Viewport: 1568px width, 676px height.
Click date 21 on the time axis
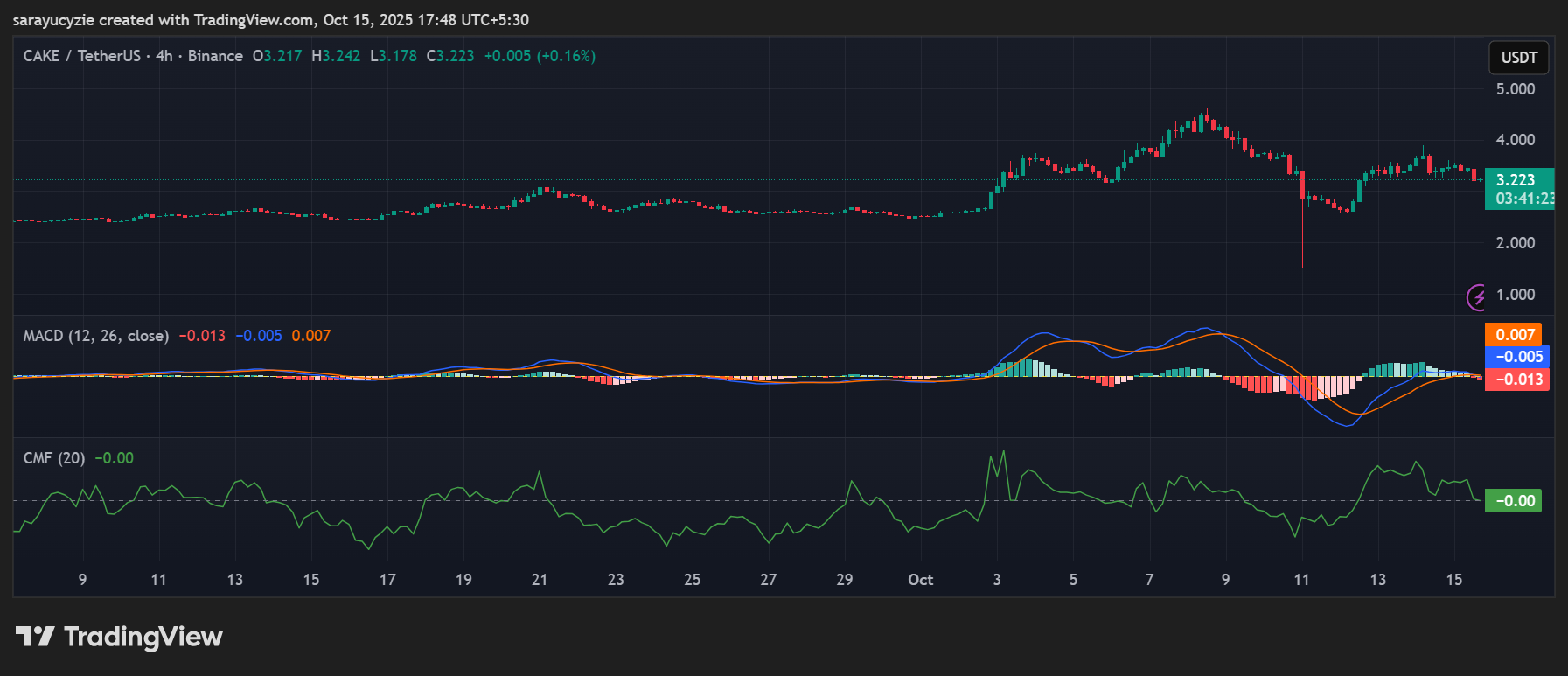540,580
